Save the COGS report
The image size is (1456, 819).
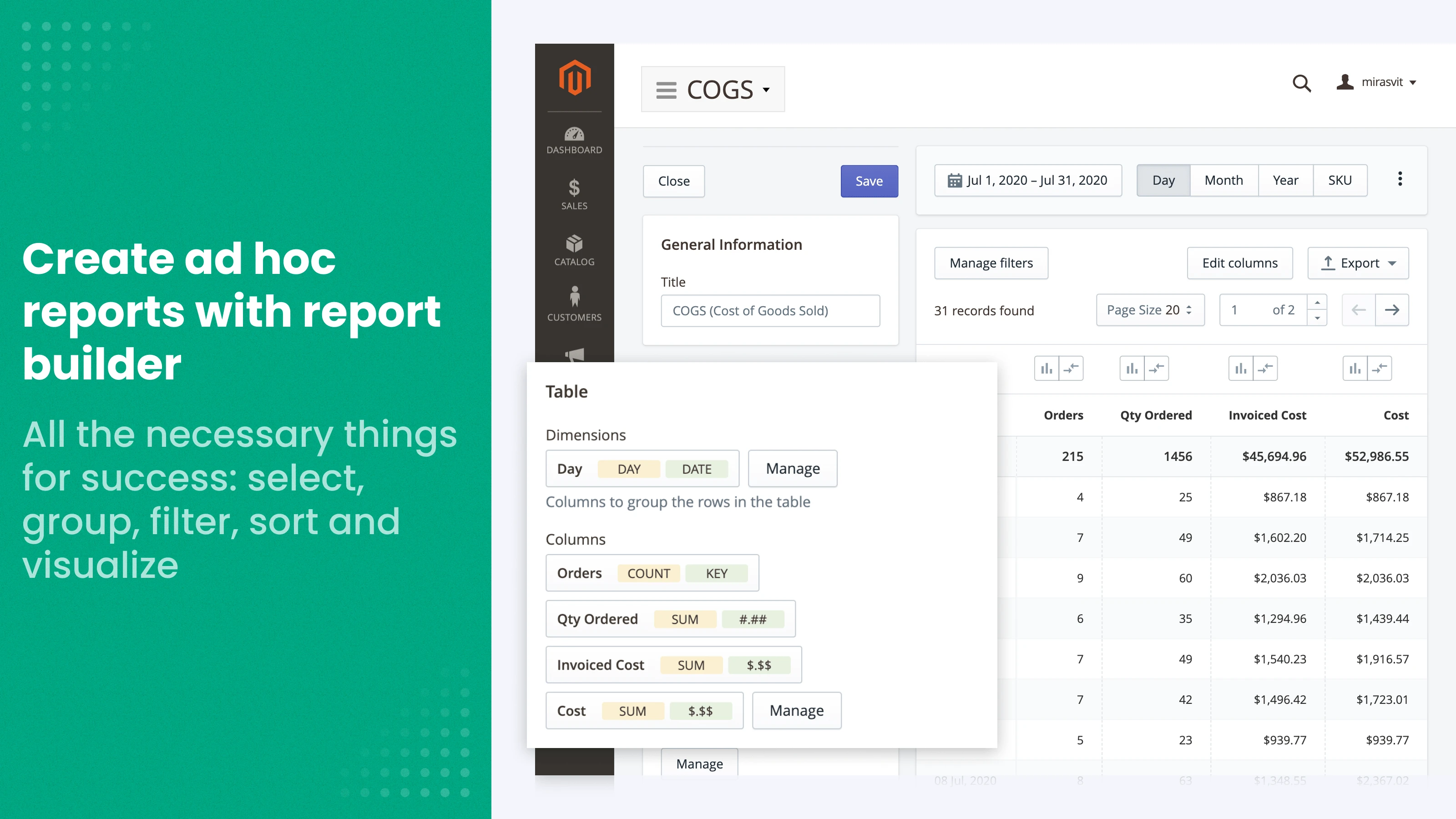869,181
